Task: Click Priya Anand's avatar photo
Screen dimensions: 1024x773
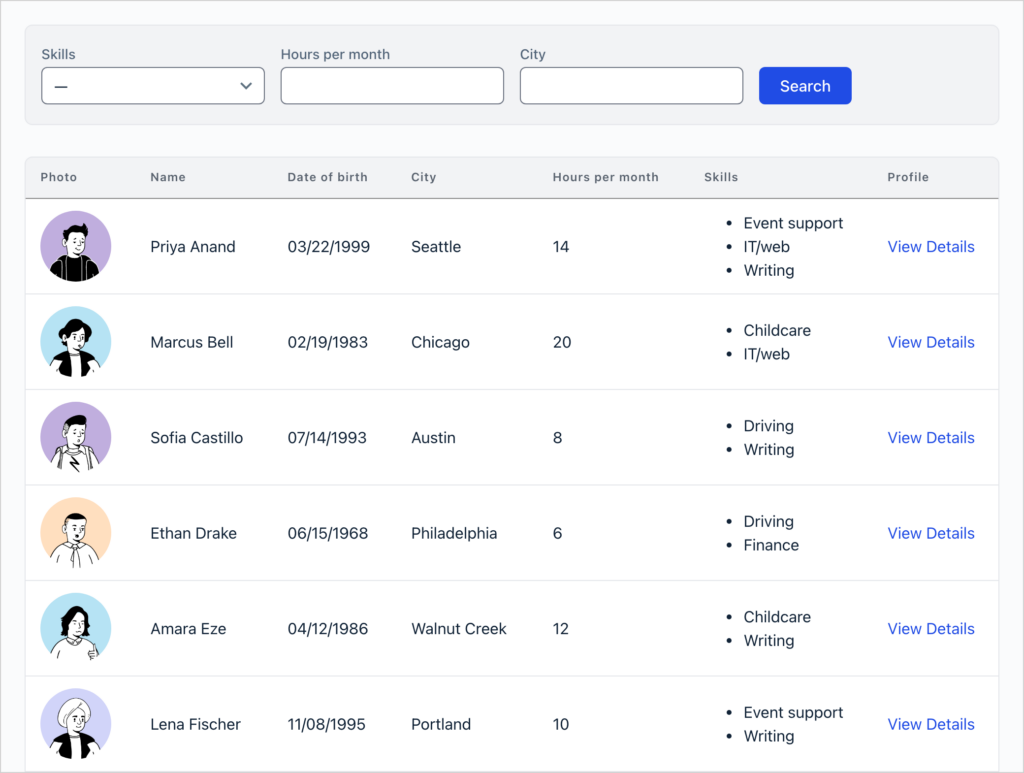Action: (76, 246)
